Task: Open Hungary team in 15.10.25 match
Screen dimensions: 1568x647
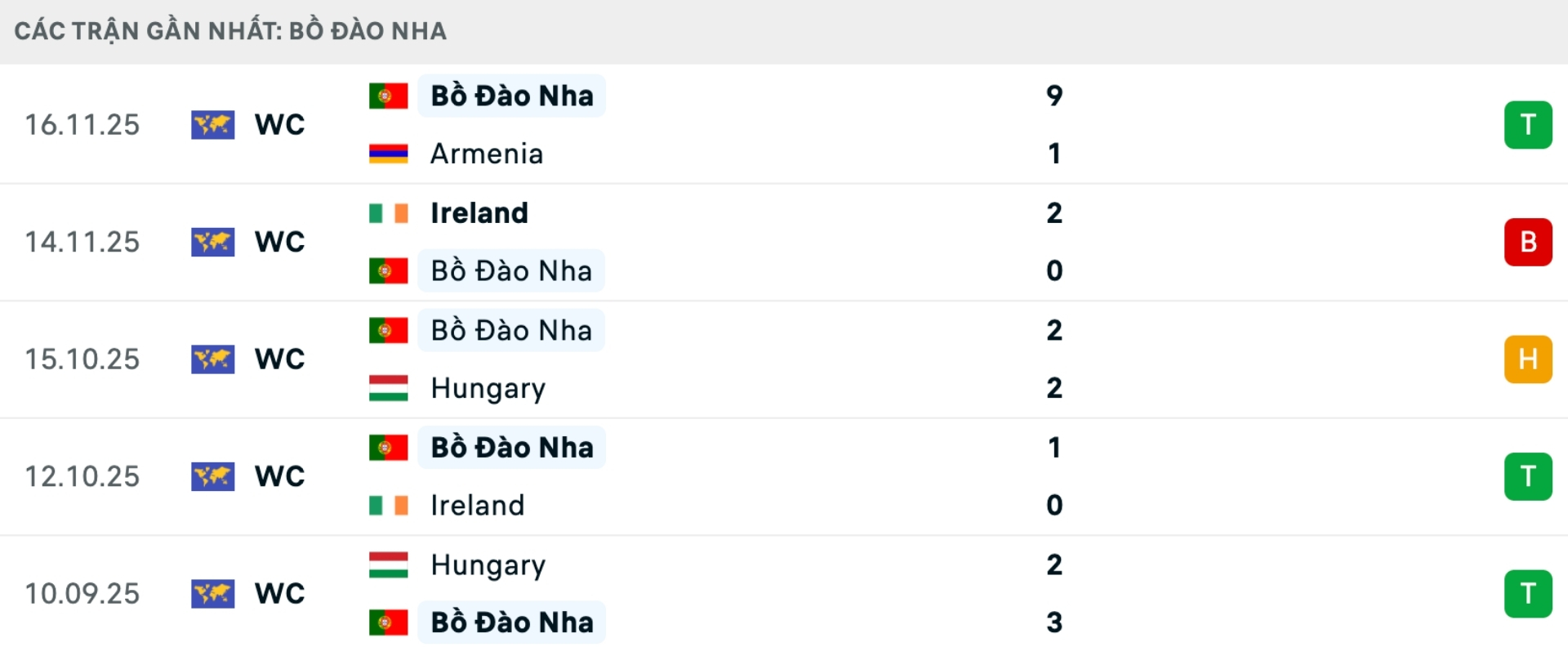Action: coord(488,388)
